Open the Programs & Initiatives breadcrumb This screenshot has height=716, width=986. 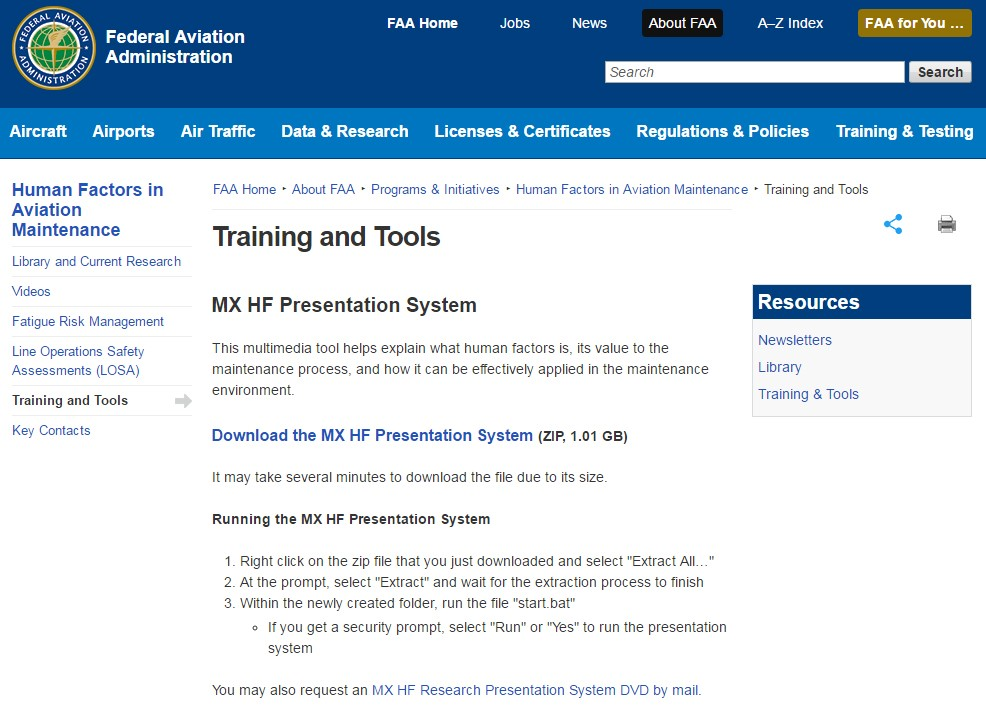click(x=435, y=189)
